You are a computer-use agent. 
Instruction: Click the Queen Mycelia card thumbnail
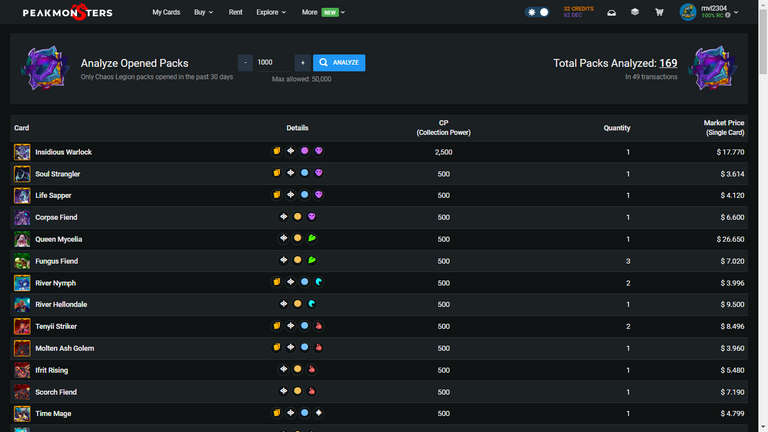coord(22,239)
